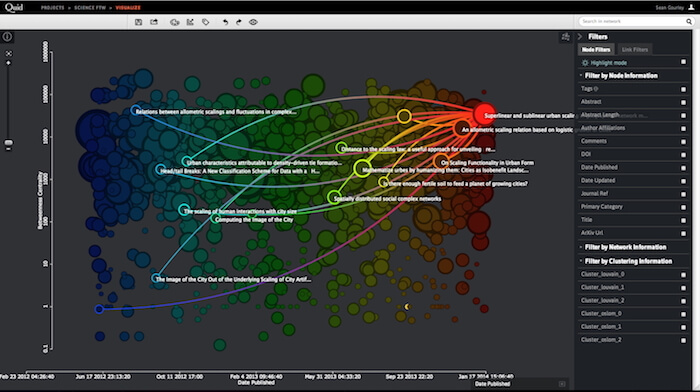The image size is (700, 392).
Task: Check the Date Published filter box
Action: click(683, 168)
